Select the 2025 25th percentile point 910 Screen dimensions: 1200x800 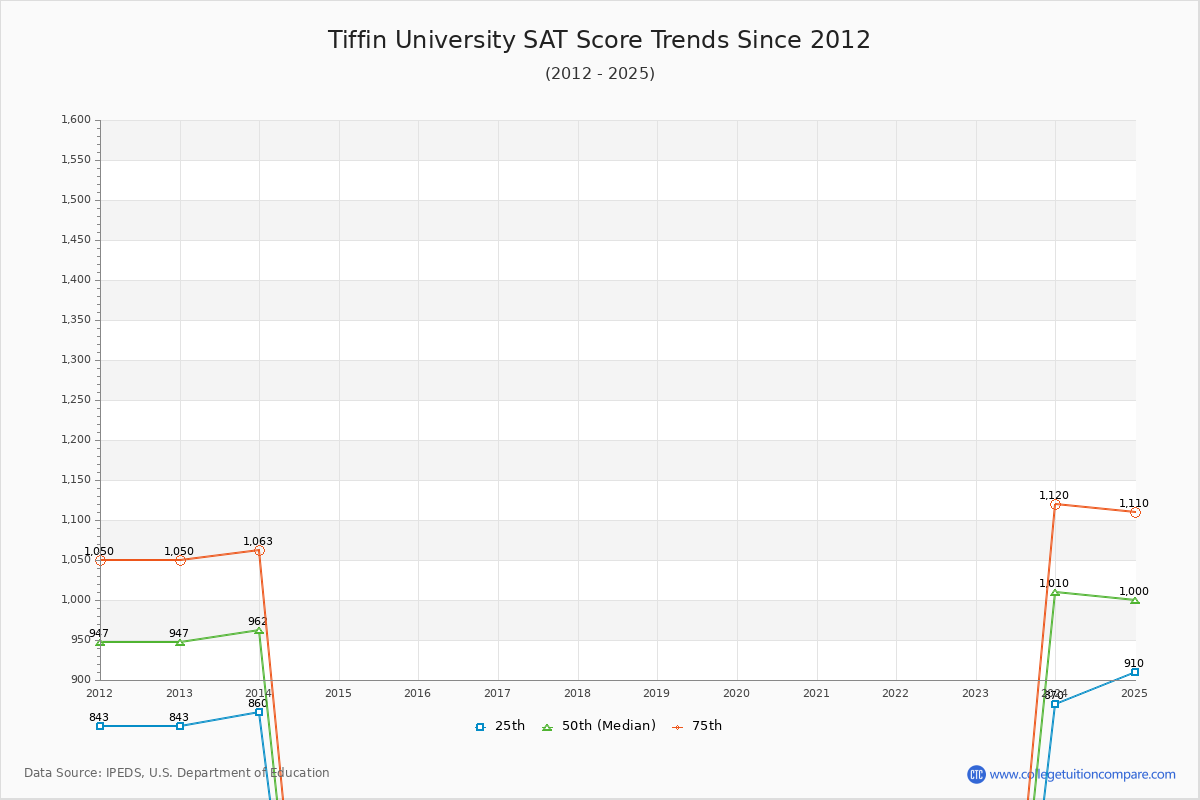[x=1135, y=672]
